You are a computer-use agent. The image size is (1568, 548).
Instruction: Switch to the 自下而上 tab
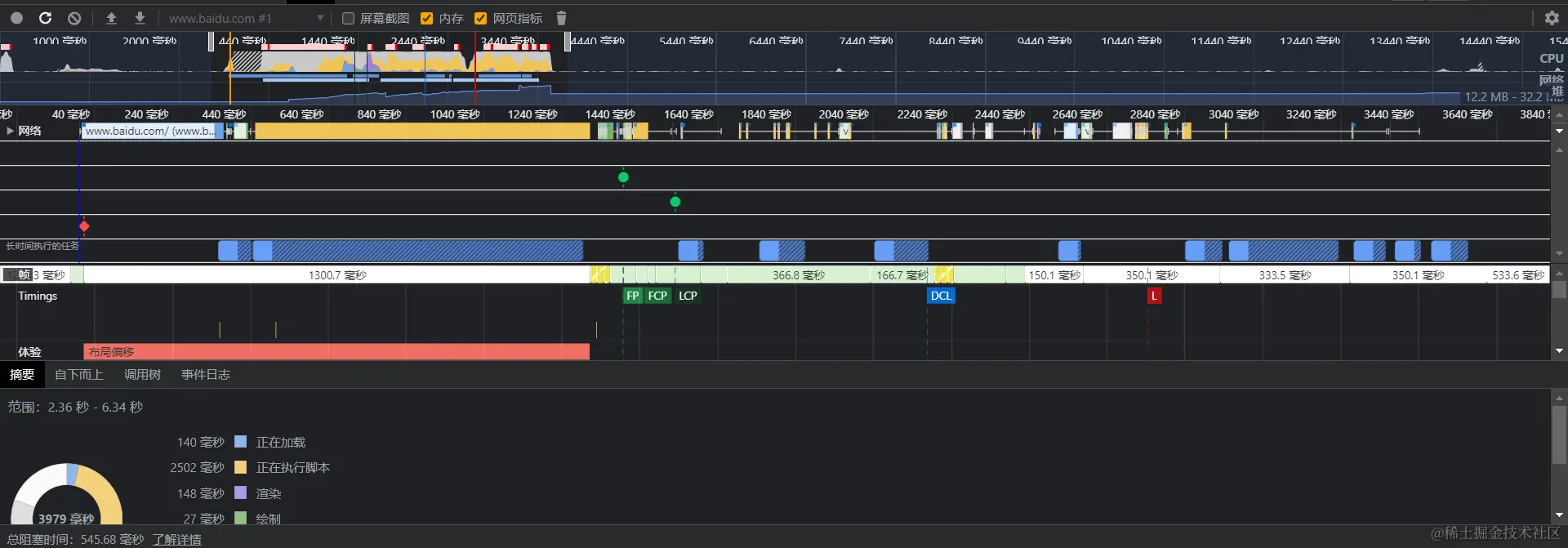pyautogui.click(x=79, y=375)
